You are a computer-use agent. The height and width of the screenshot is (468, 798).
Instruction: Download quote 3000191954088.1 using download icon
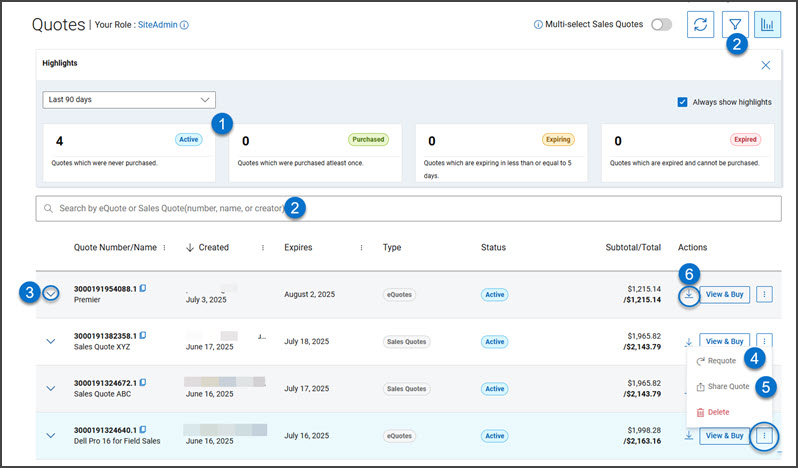688,294
